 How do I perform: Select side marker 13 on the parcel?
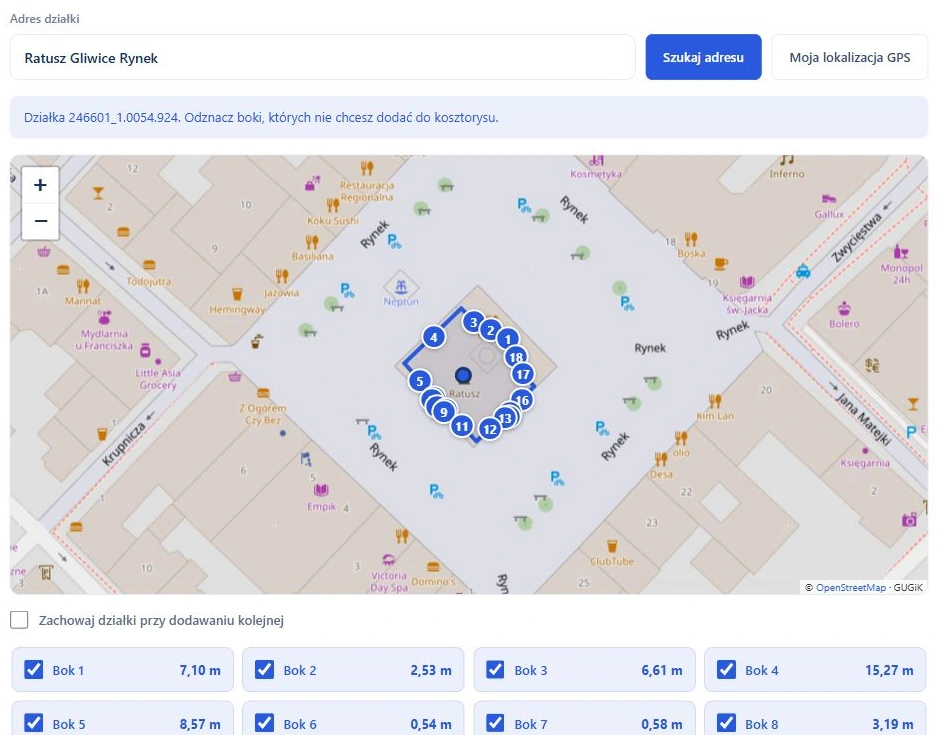click(x=505, y=418)
